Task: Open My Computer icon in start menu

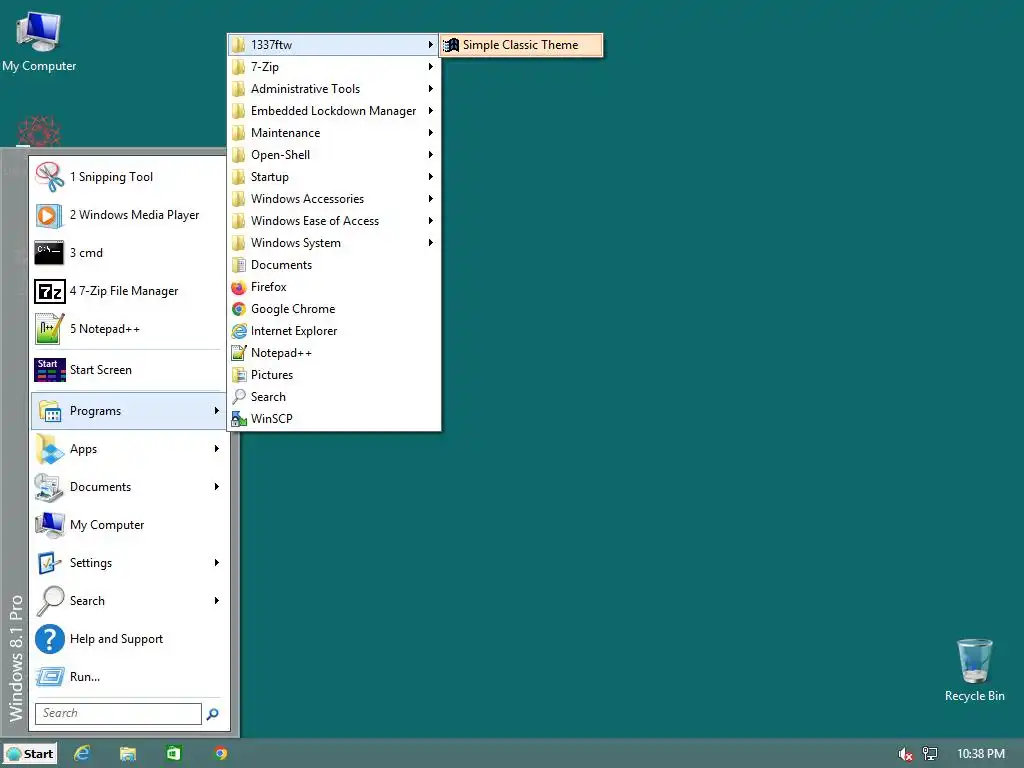Action: point(50,524)
